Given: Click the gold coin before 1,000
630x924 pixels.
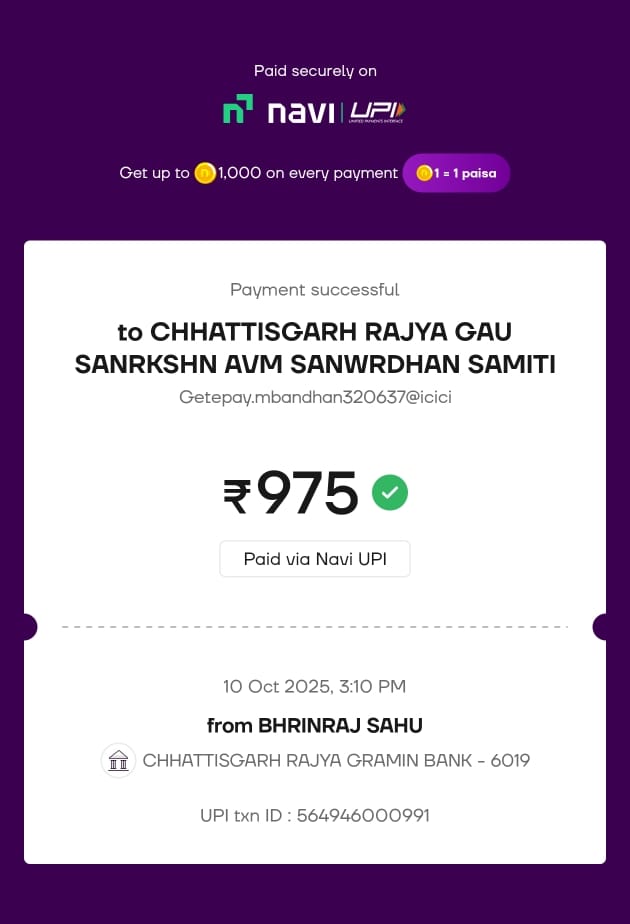Looking at the screenshot, I should [205, 173].
